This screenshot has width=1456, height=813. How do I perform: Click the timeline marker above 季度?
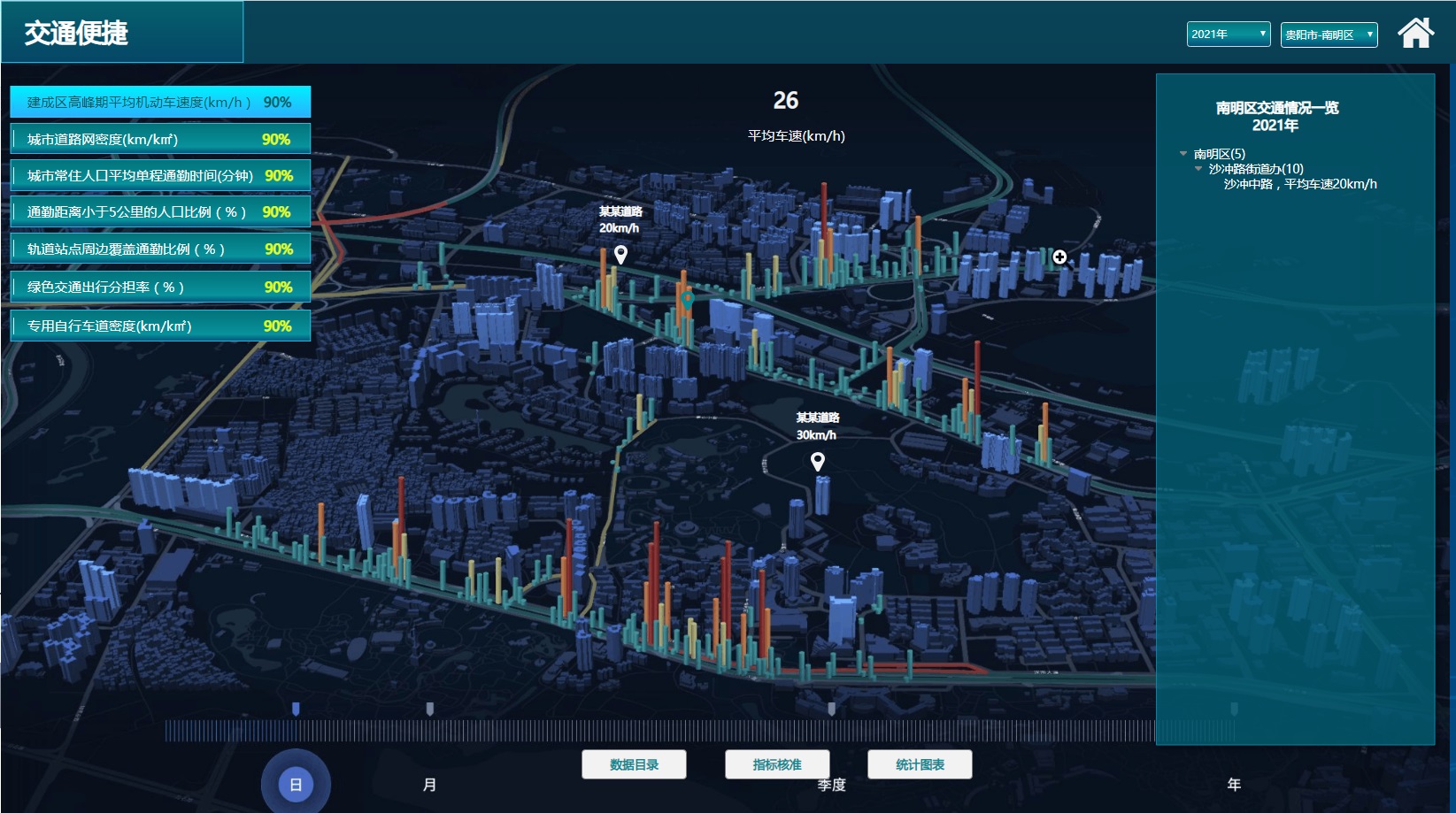coord(831,709)
